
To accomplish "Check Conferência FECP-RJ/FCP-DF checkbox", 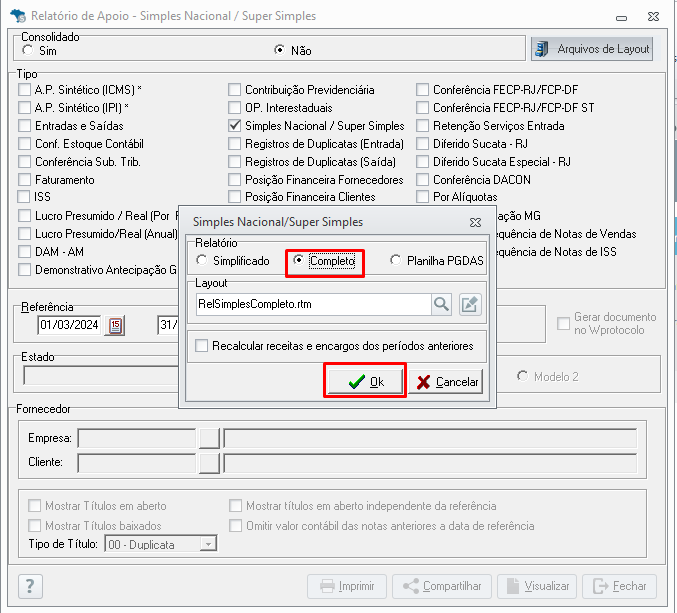I will [x=422, y=90].
